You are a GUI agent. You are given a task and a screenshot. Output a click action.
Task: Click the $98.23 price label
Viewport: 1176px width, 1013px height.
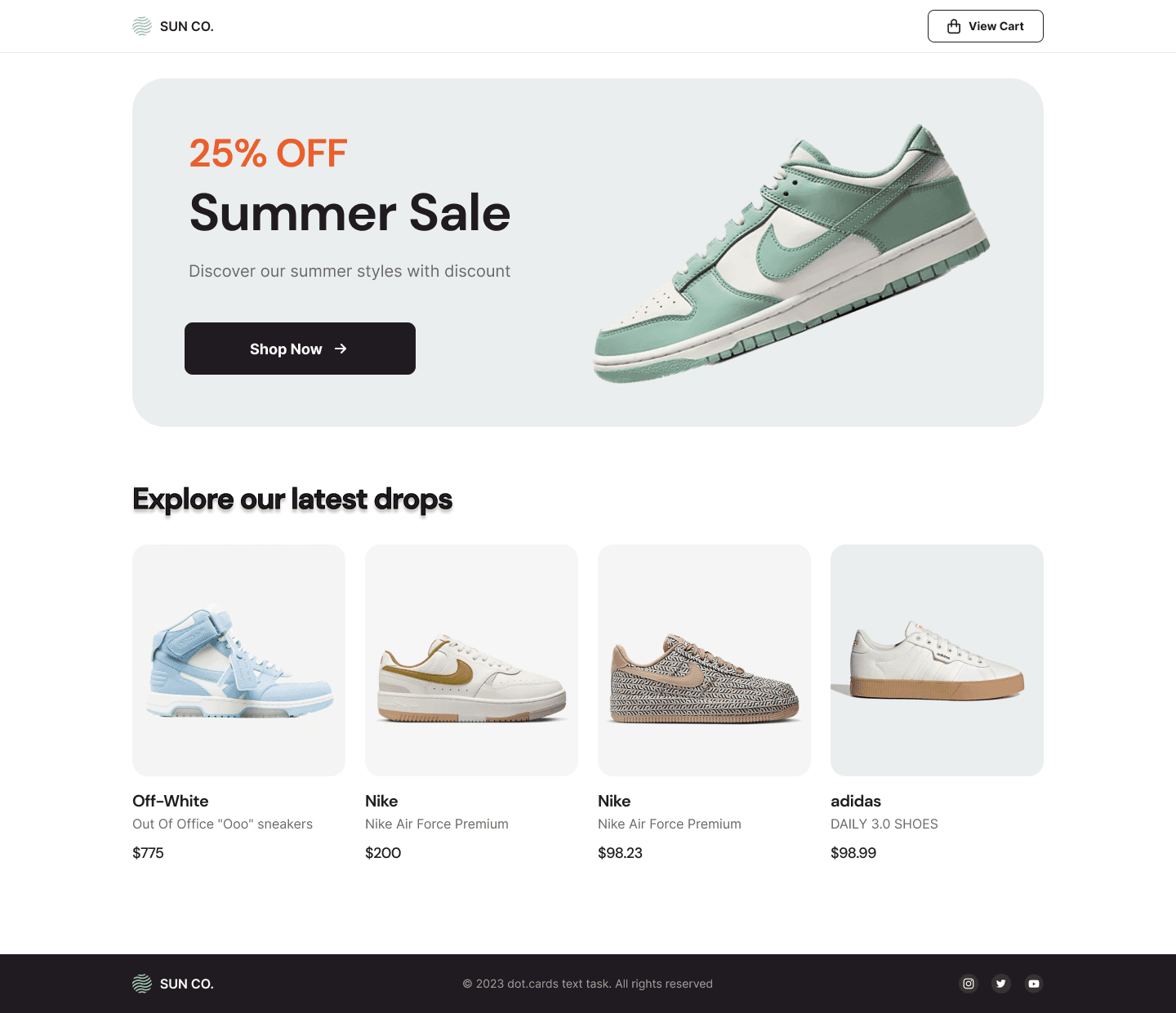point(620,853)
